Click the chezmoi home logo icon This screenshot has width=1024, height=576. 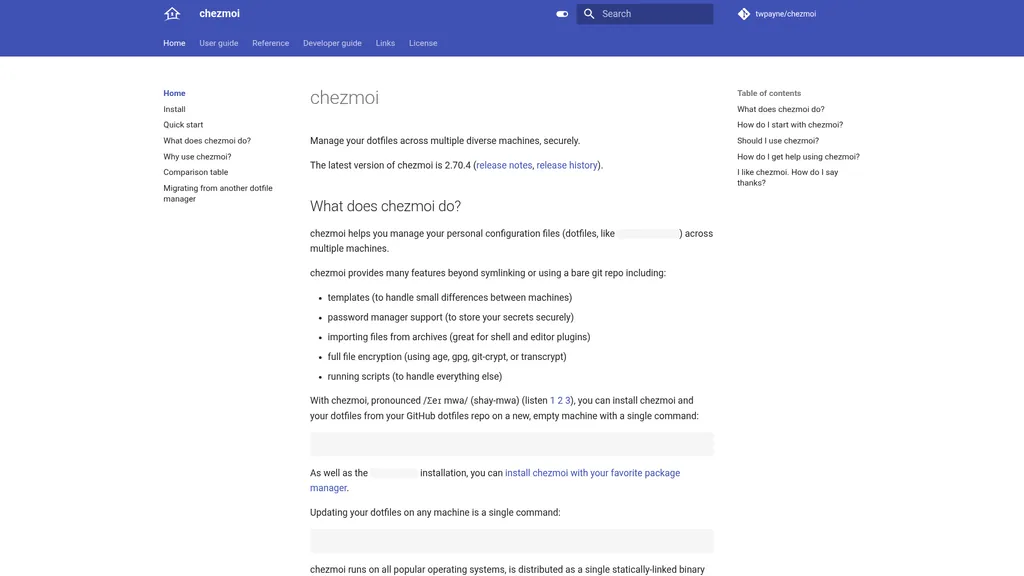(172, 14)
